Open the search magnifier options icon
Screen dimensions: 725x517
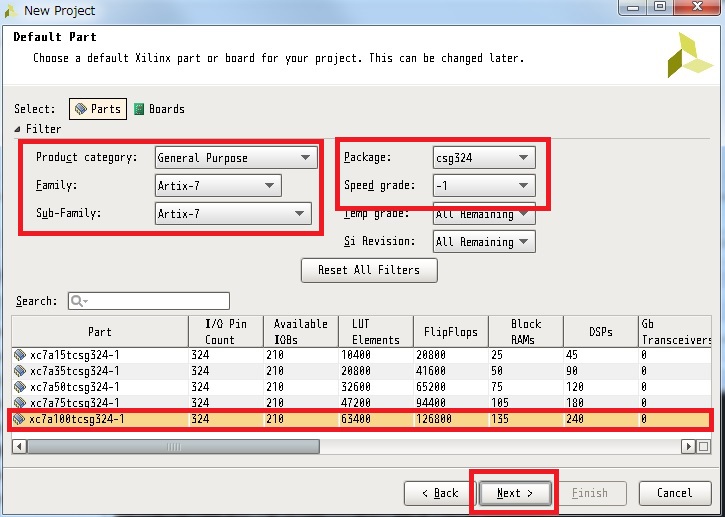coord(79,301)
